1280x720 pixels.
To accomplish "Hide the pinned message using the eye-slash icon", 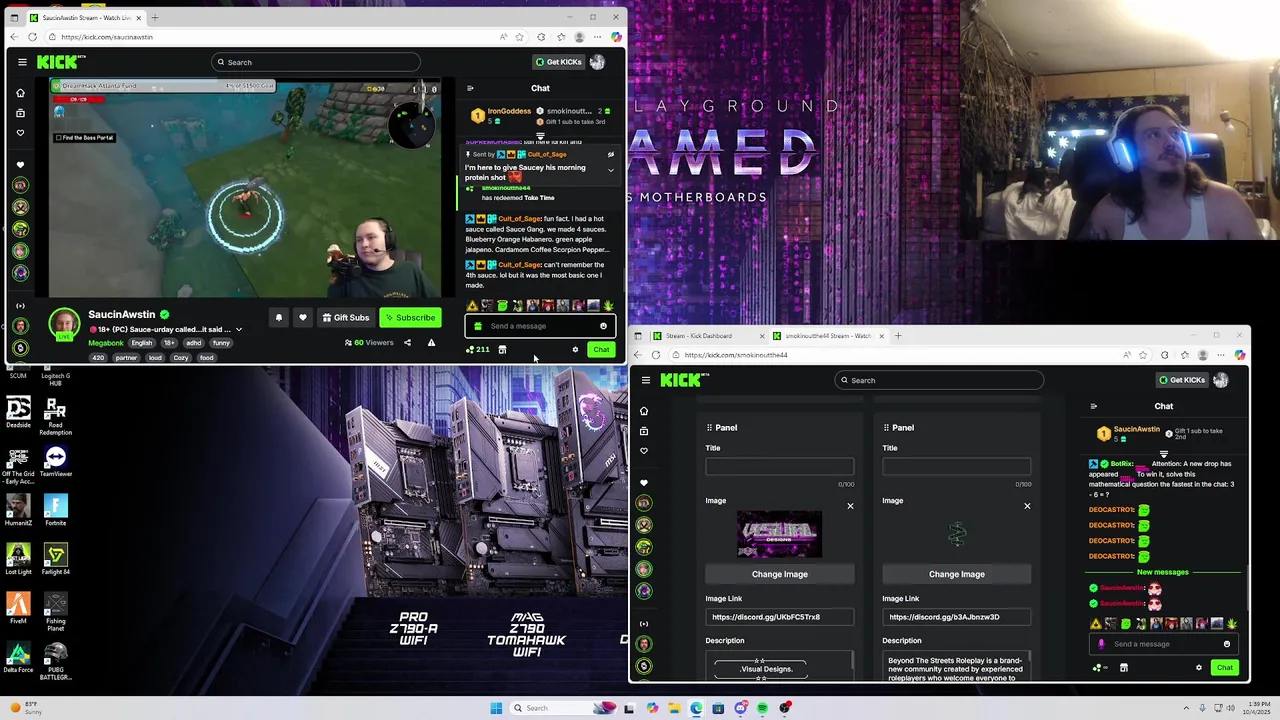I will [611, 155].
